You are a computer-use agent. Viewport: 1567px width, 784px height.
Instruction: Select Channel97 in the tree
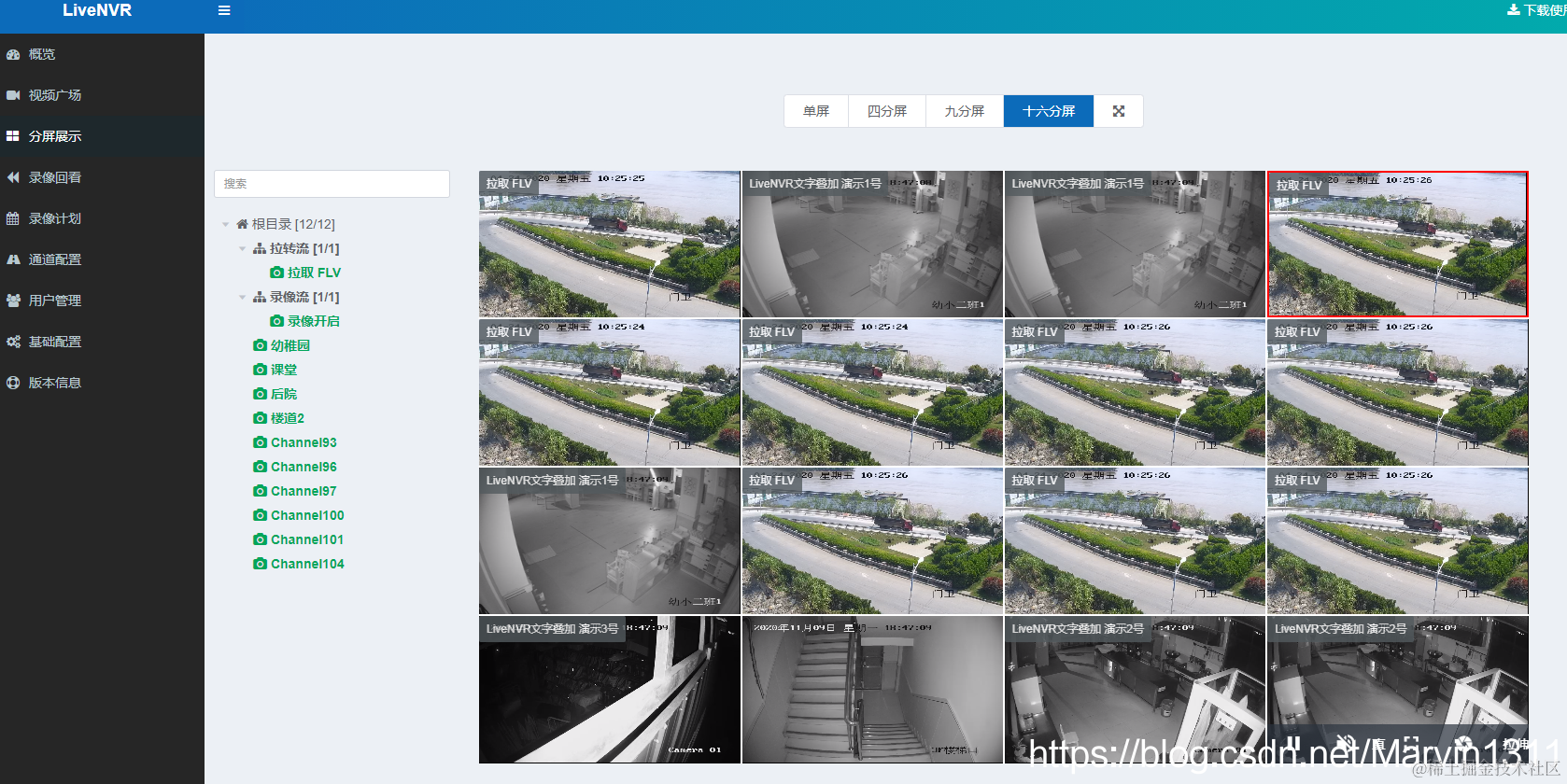click(304, 491)
